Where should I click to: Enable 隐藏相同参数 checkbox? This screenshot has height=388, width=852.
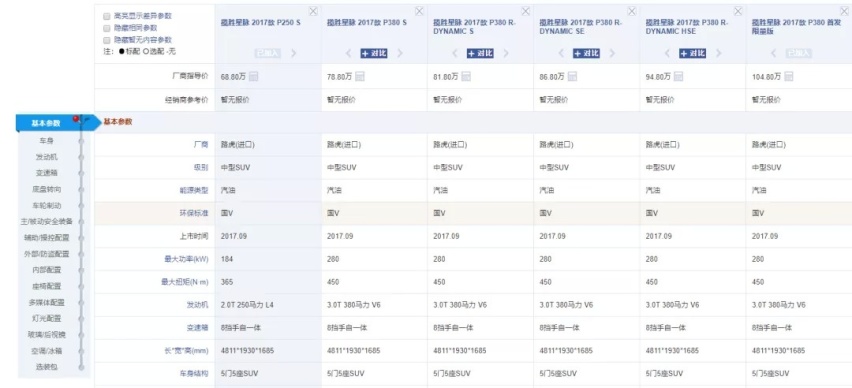click(x=107, y=28)
